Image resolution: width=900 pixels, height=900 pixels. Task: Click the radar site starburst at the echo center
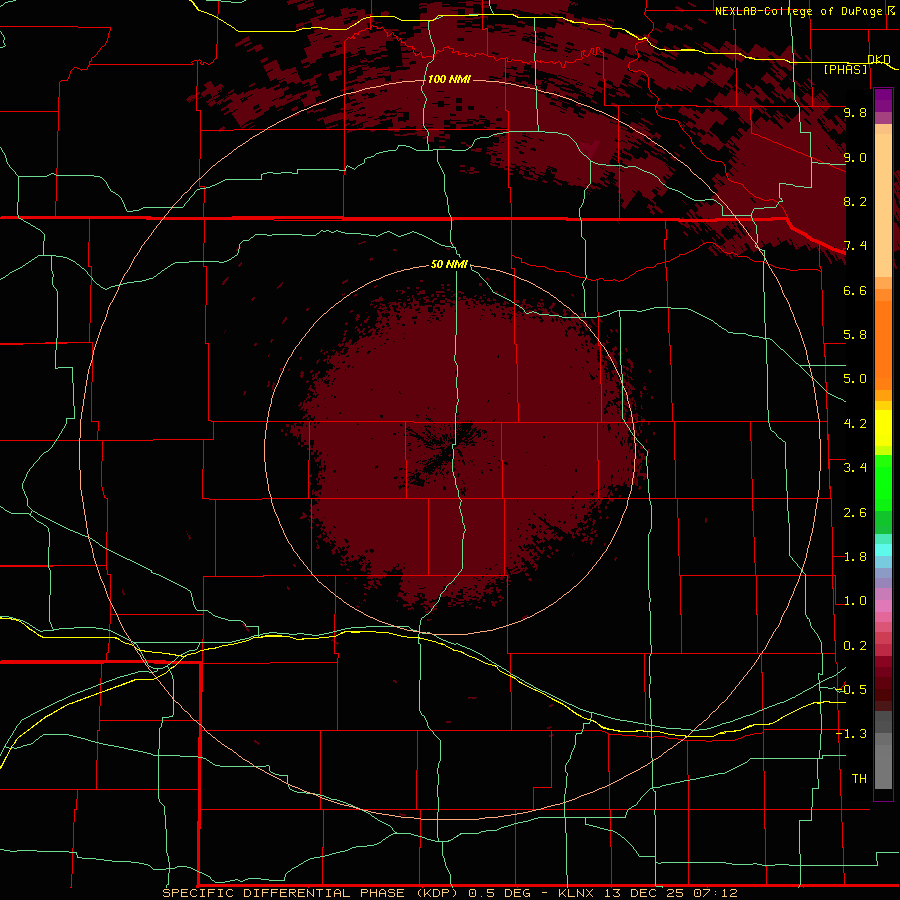pyautogui.click(x=450, y=451)
